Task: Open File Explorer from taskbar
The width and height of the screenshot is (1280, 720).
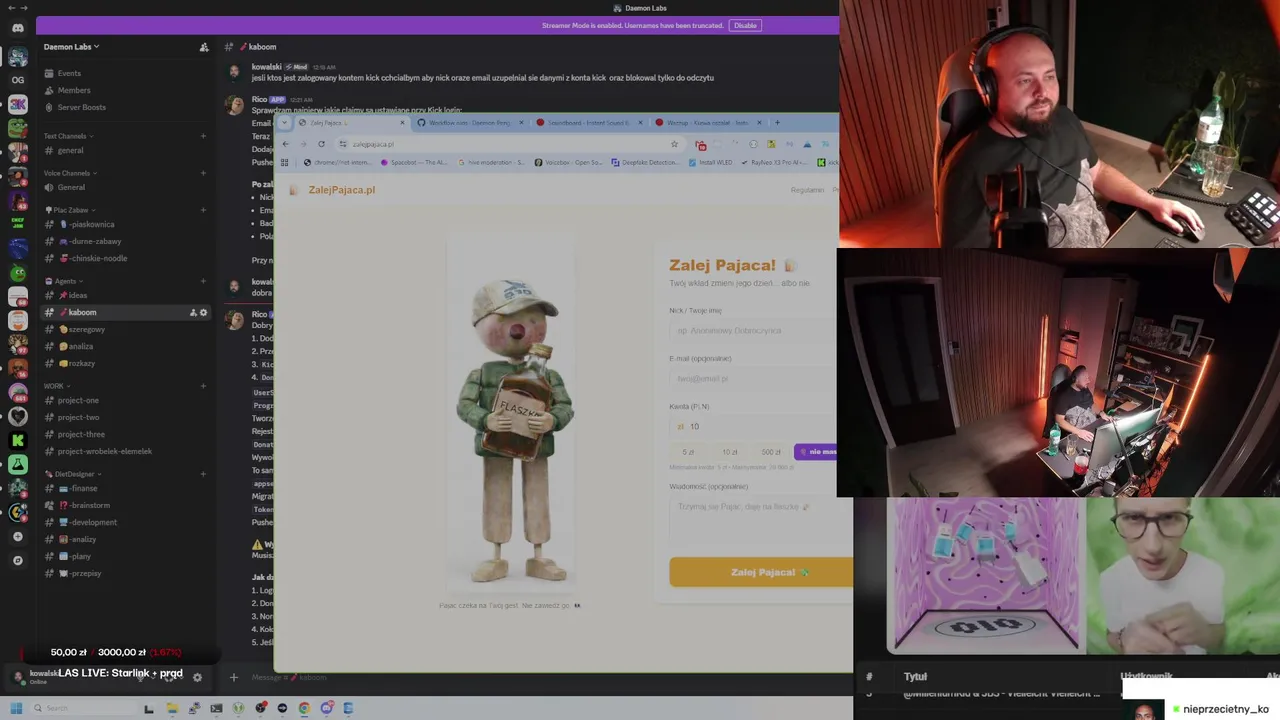Action: tap(172, 708)
